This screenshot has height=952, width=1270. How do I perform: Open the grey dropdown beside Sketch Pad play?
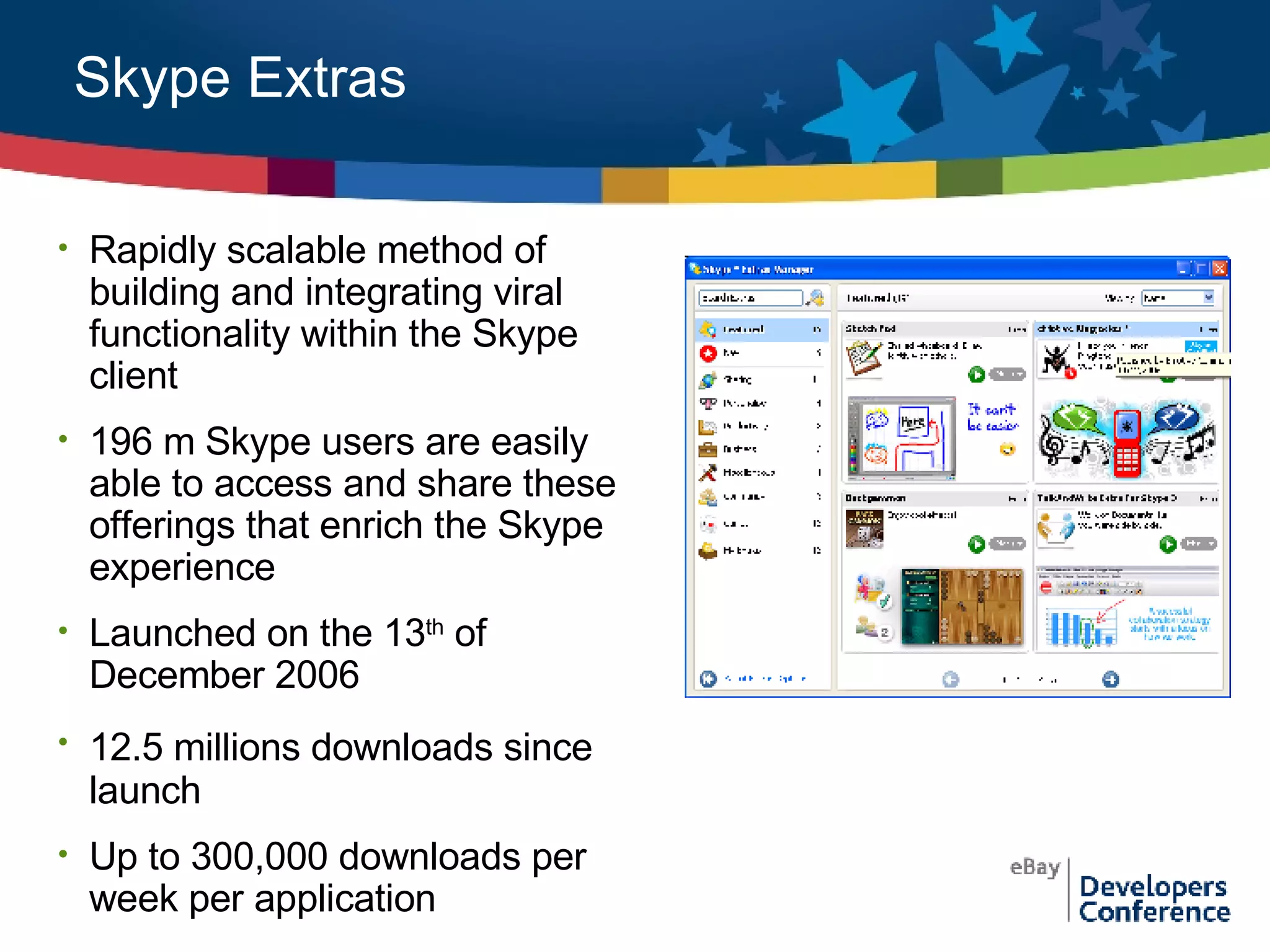coord(1008,374)
